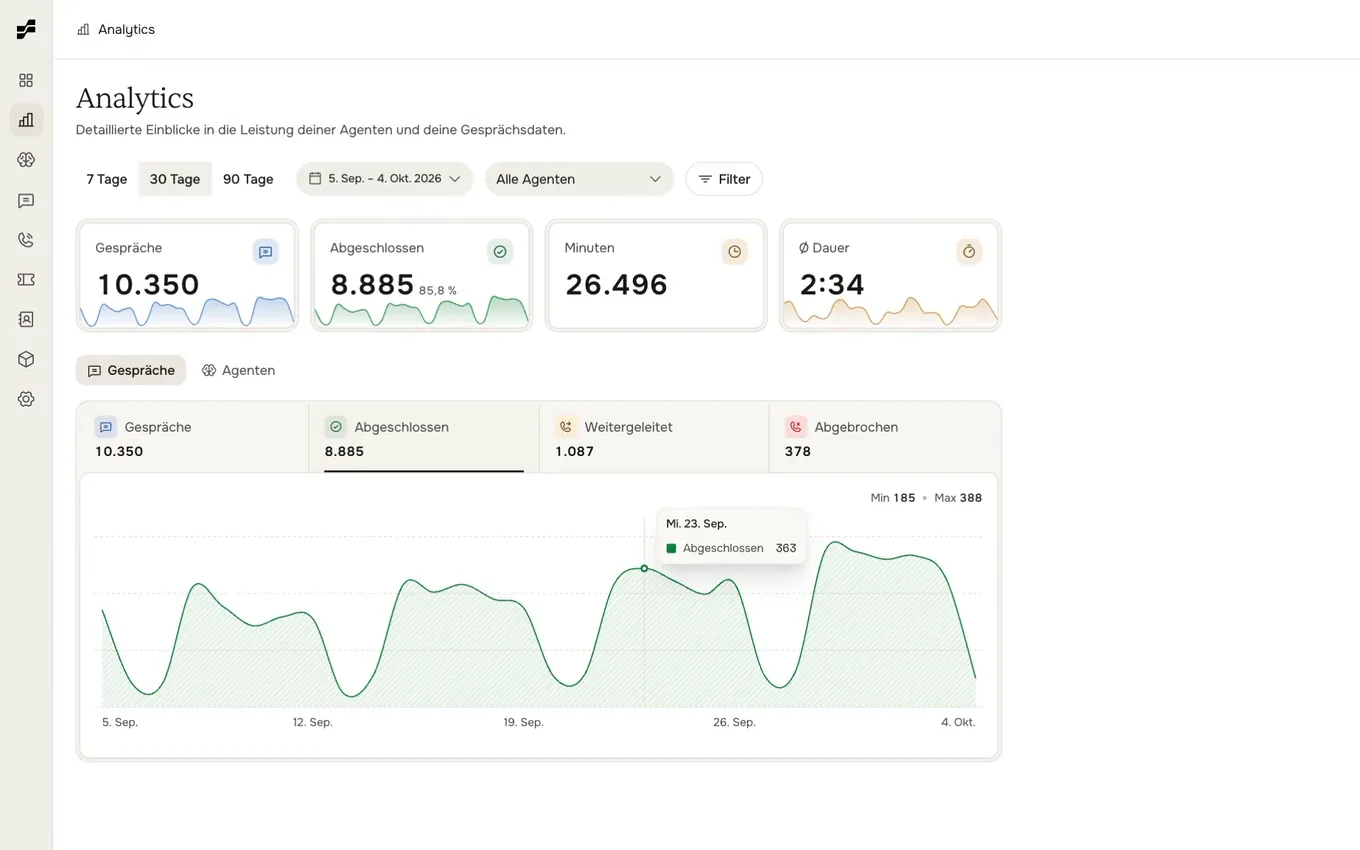Click the Mi. 23. Sep. tooltip date
1360x850 pixels.
pos(696,524)
